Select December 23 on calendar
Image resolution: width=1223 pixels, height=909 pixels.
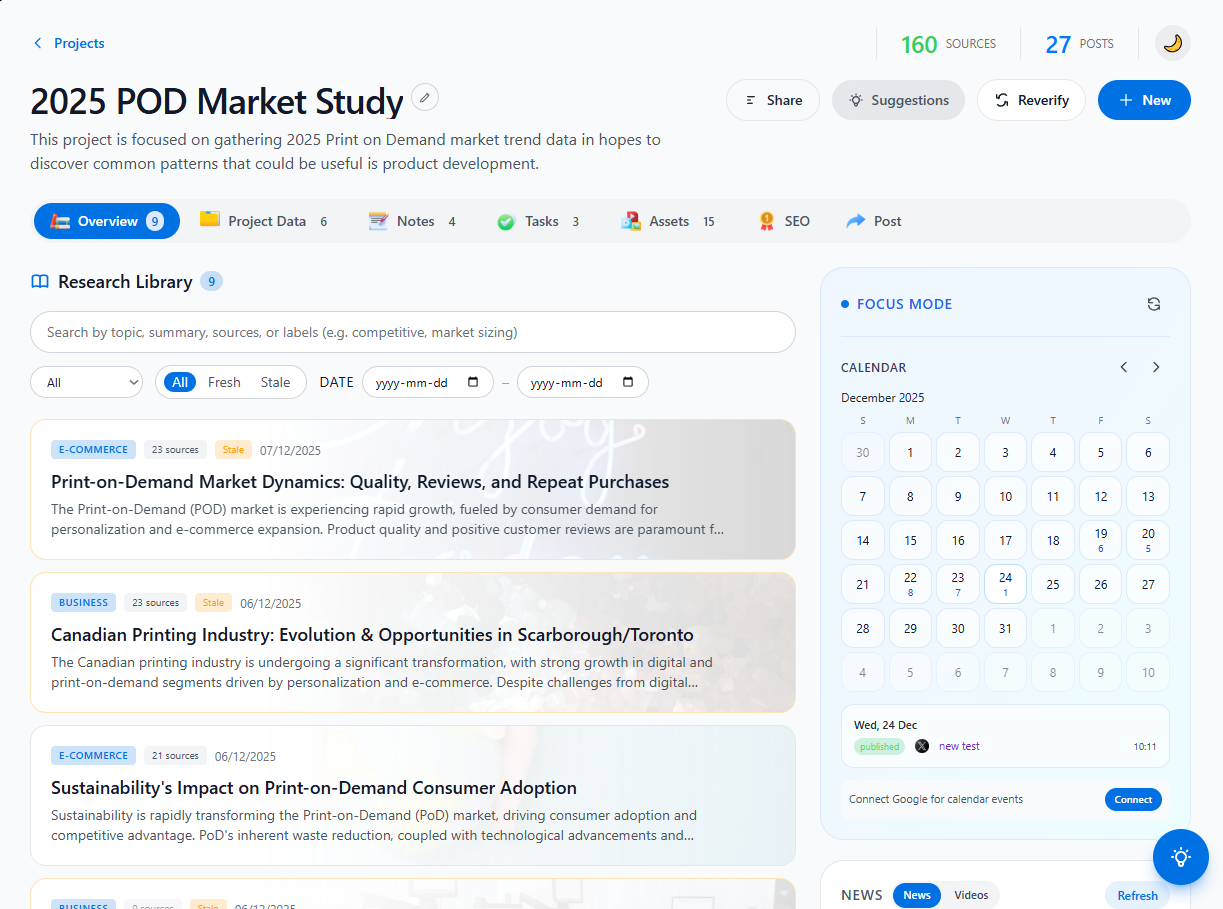click(958, 584)
